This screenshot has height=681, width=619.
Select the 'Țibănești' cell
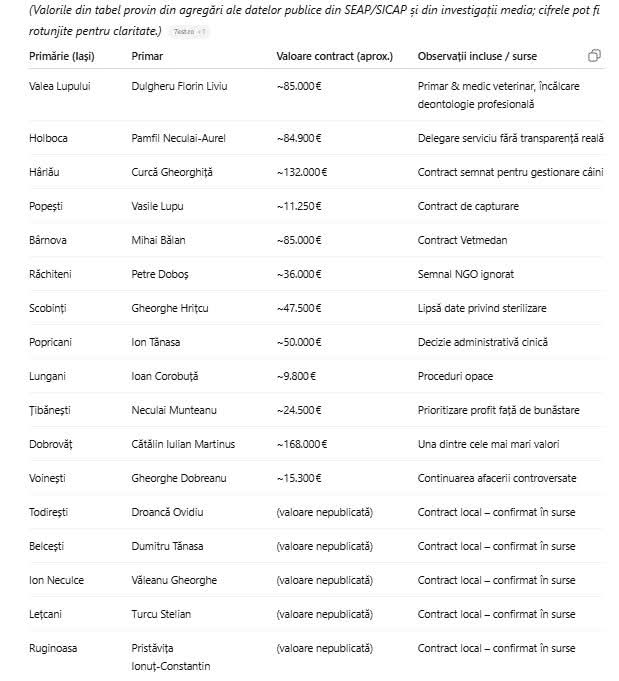(51, 410)
